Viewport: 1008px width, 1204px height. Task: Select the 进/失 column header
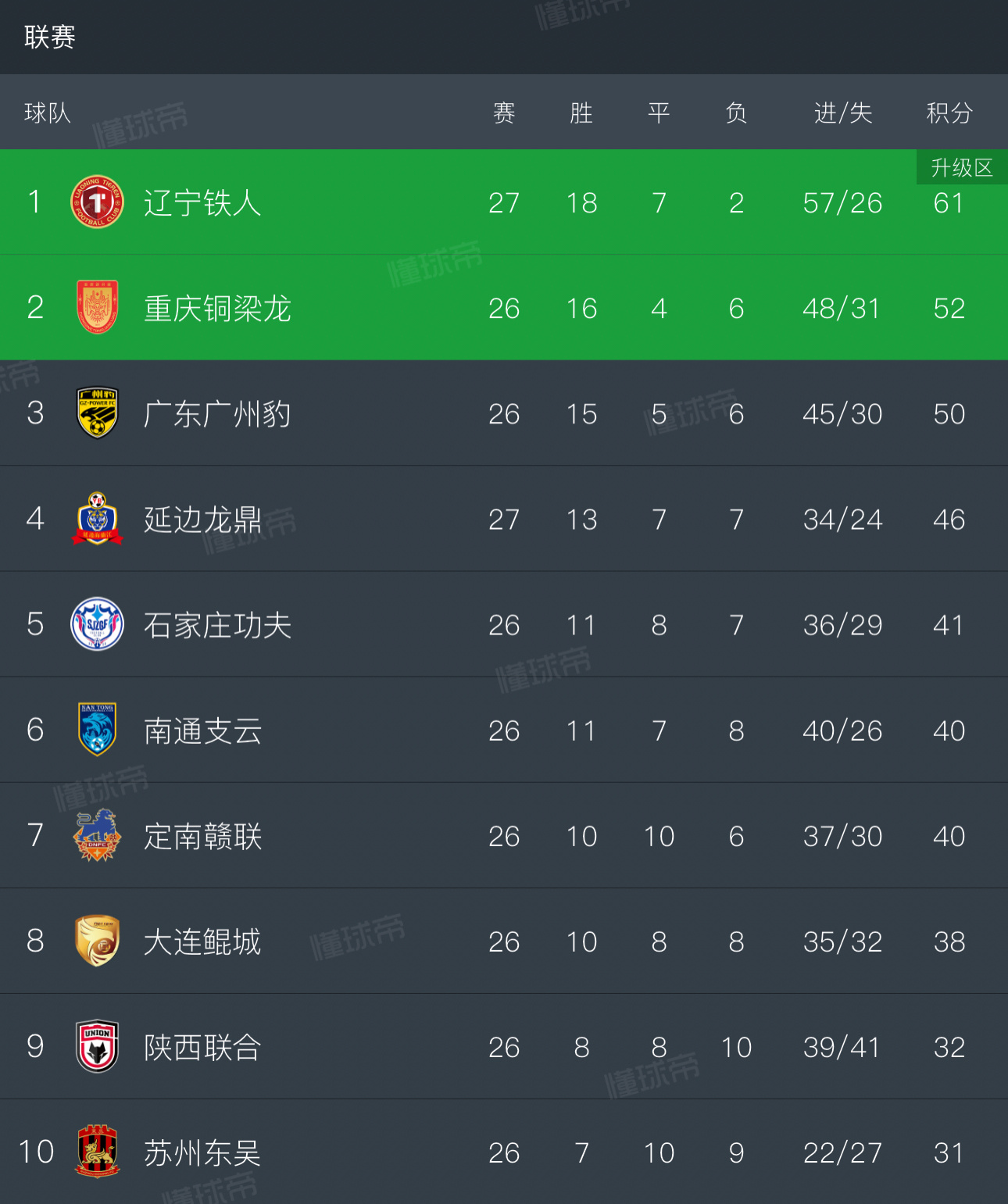pyautogui.click(x=842, y=113)
